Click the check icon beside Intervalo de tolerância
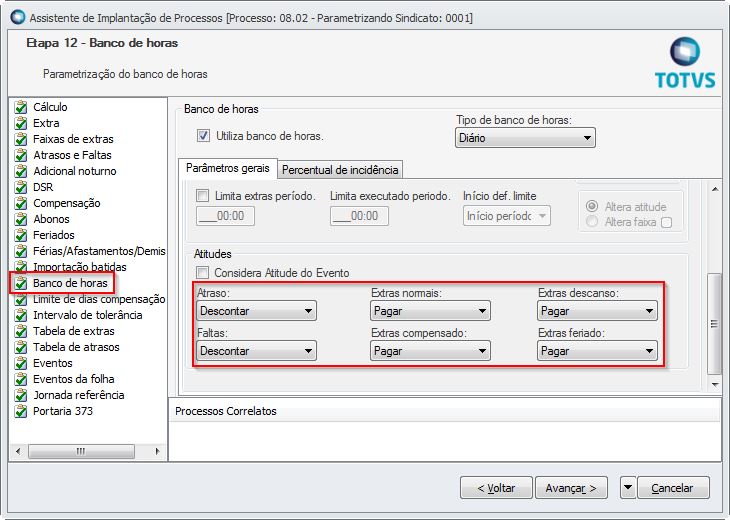The width and height of the screenshot is (730, 520). tap(20, 315)
